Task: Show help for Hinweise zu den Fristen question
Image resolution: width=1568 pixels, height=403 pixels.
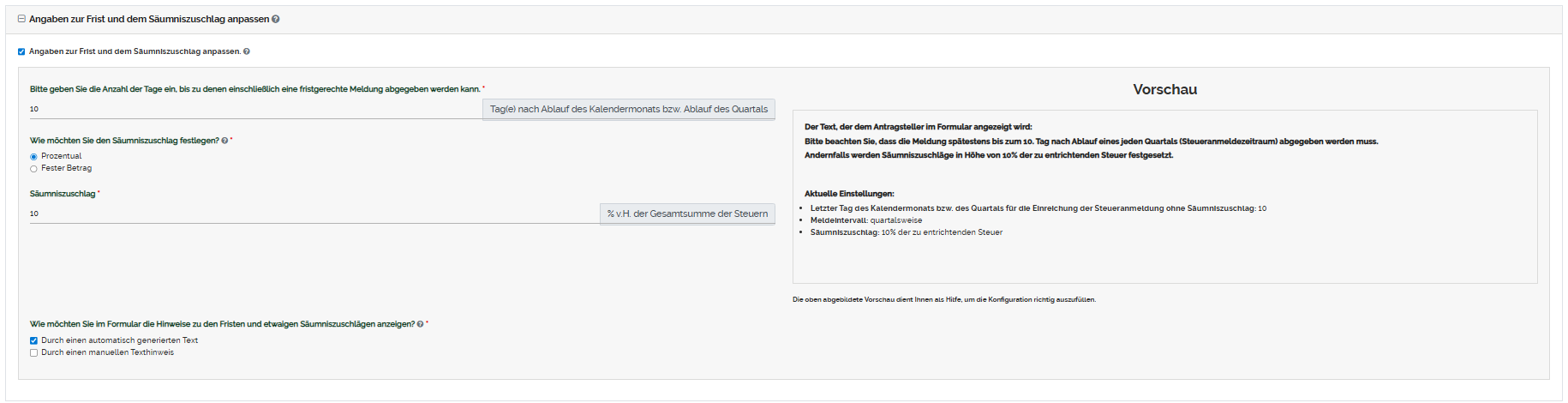Action: (x=420, y=324)
